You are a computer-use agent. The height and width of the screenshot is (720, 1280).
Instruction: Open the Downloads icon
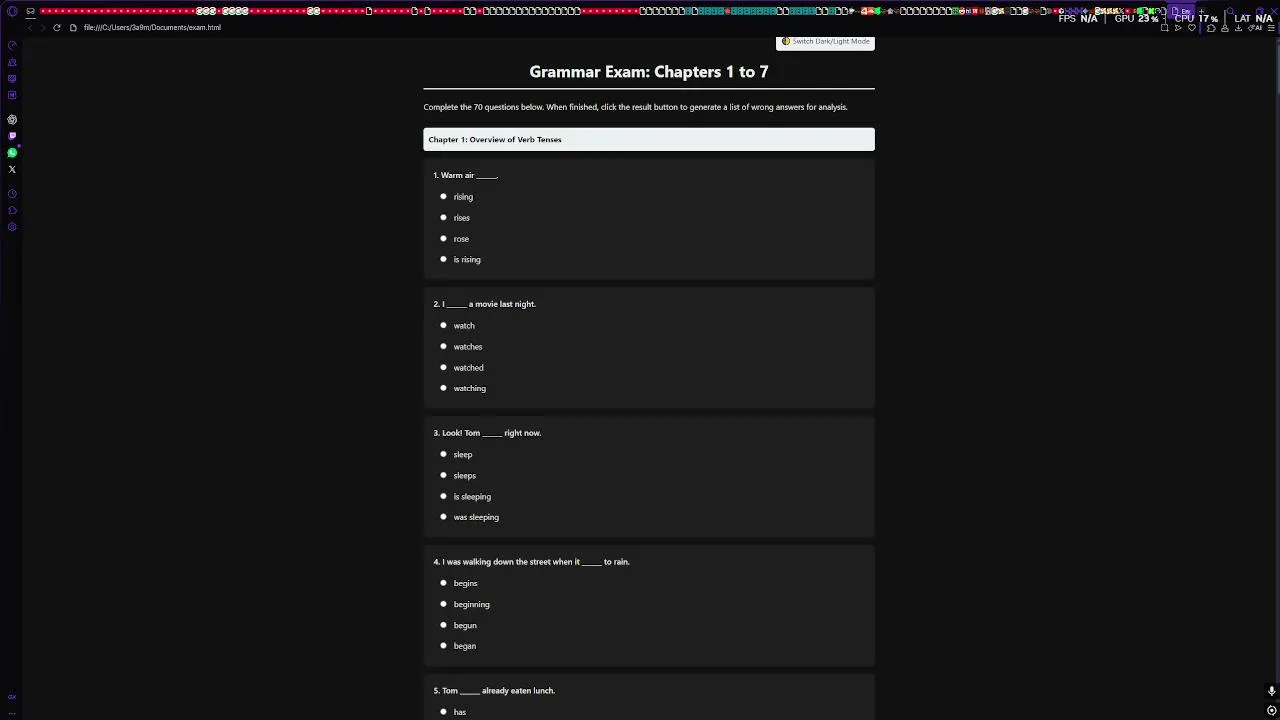click(1238, 28)
